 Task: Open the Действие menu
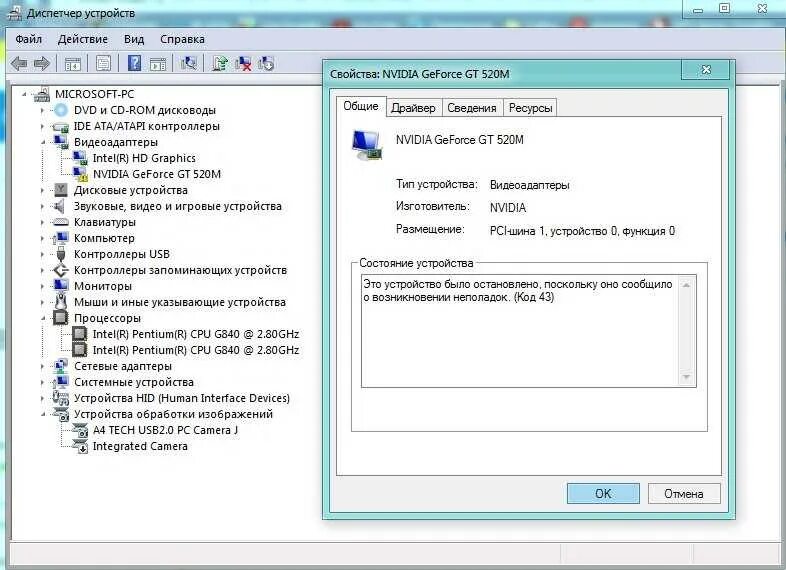(83, 39)
